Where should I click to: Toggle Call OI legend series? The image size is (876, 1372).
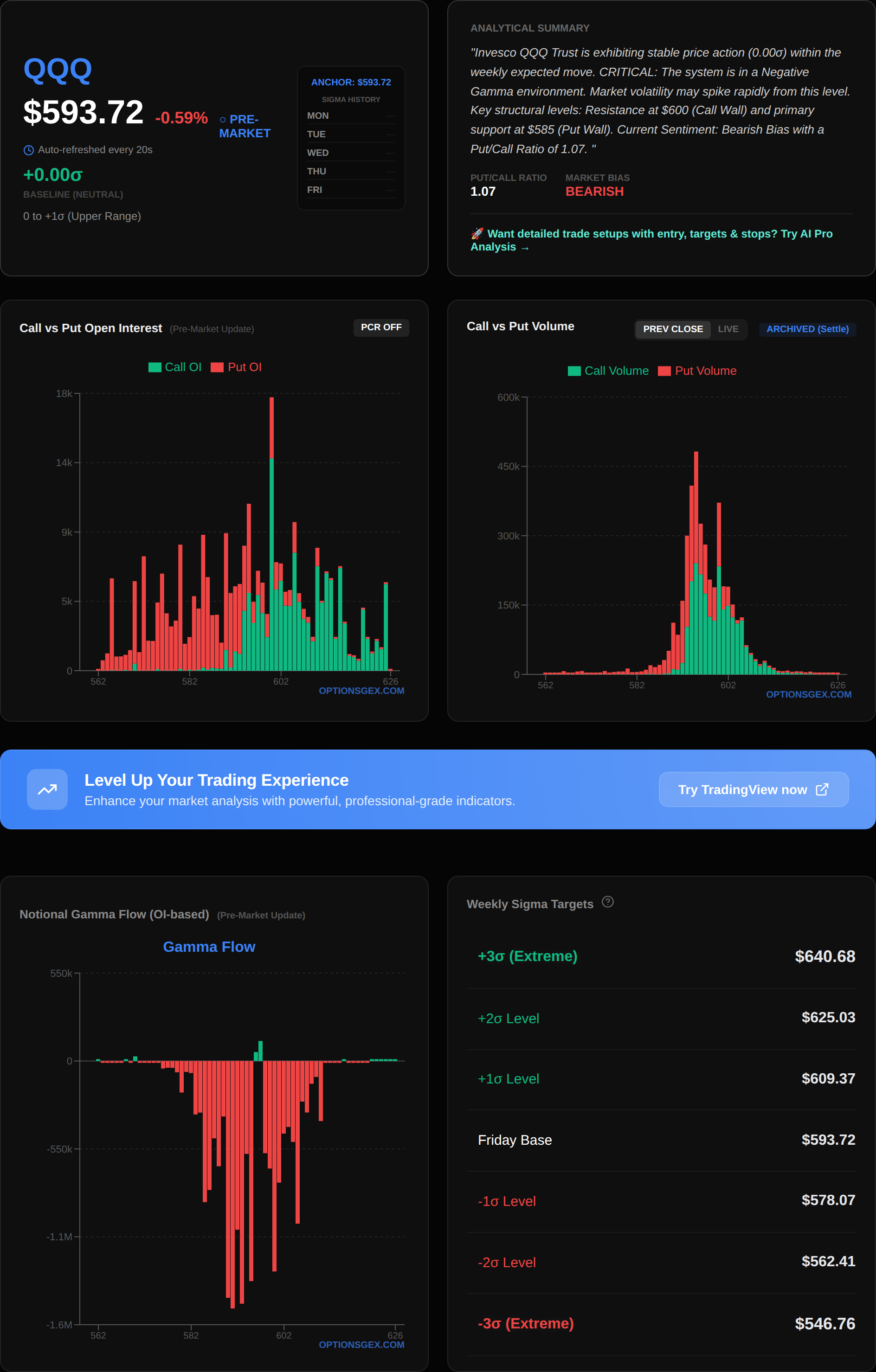point(175,367)
